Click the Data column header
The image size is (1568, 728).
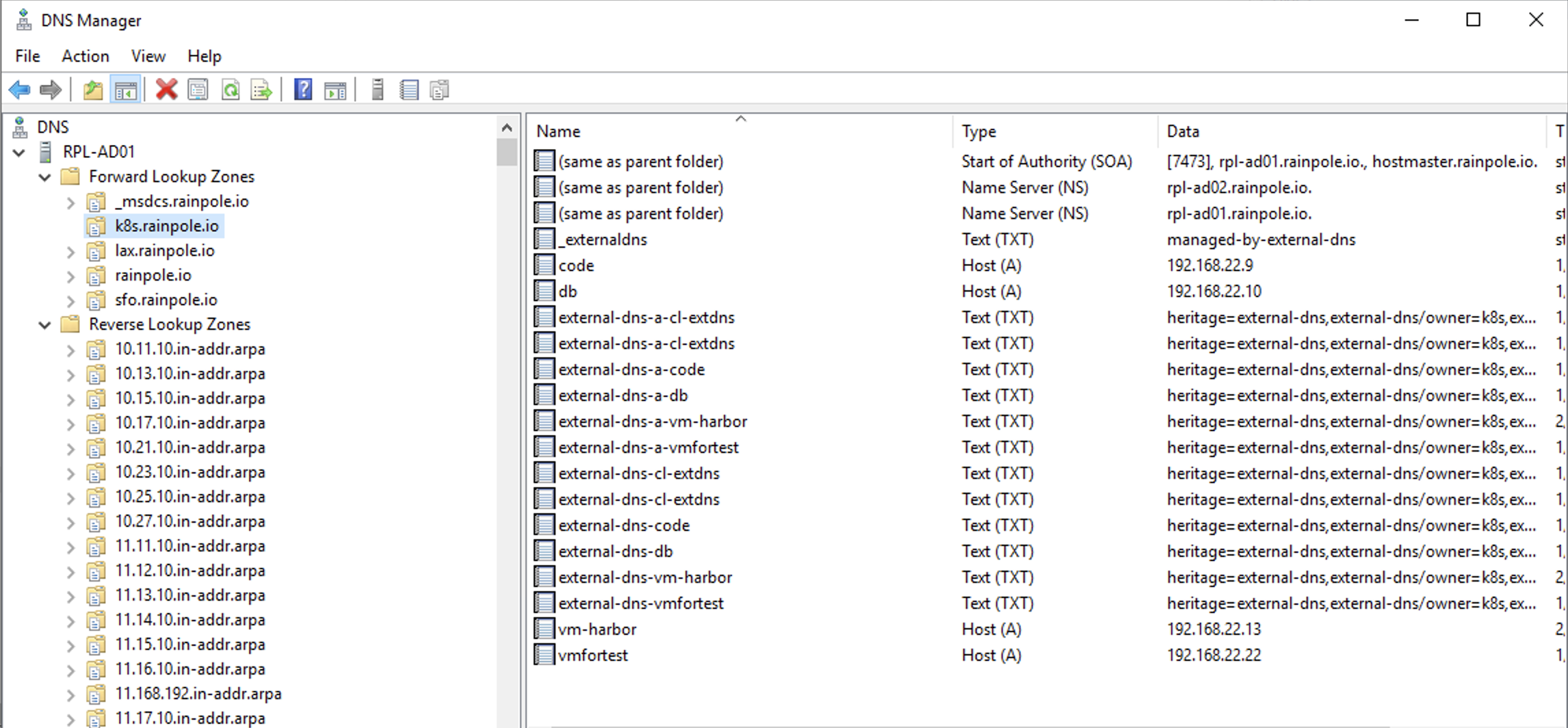1183,131
